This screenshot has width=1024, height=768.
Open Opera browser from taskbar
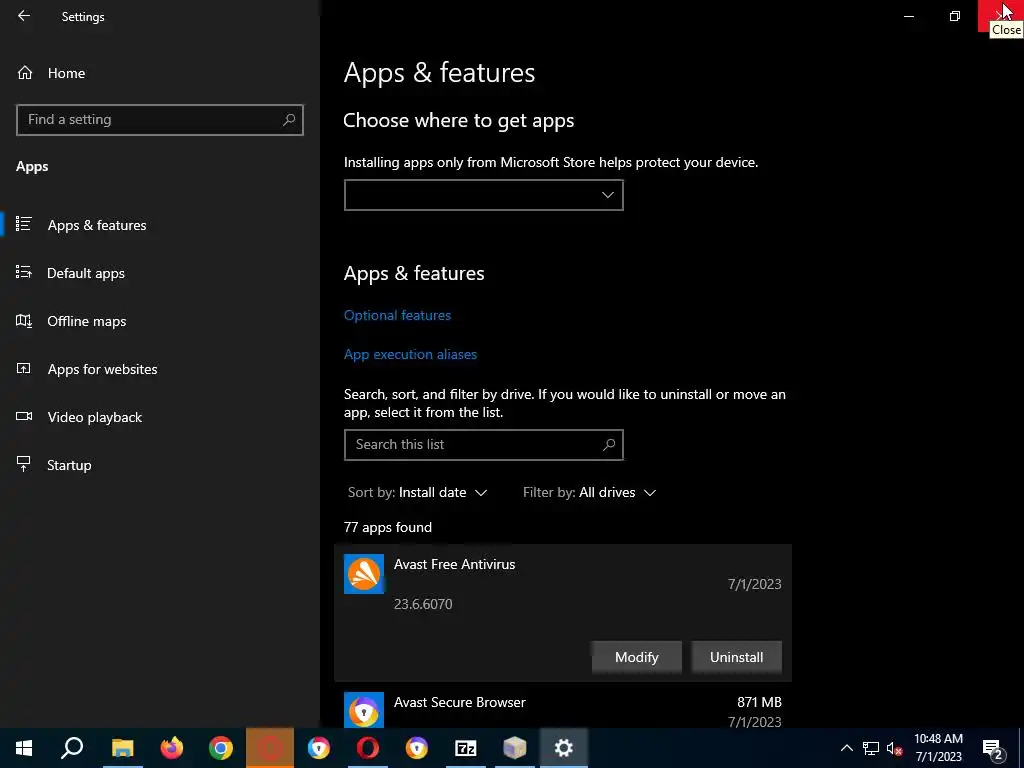(368, 748)
